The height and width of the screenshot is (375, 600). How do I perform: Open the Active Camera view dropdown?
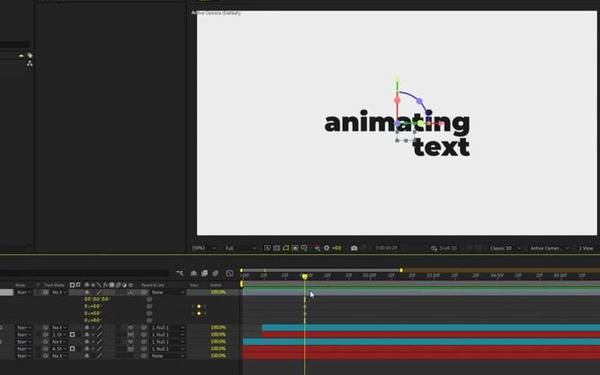[549, 248]
